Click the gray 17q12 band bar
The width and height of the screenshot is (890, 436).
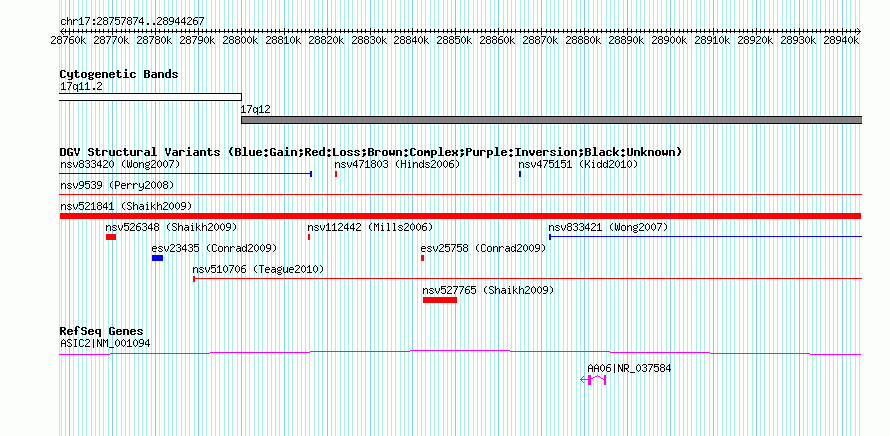pyautogui.click(x=552, y=120)
